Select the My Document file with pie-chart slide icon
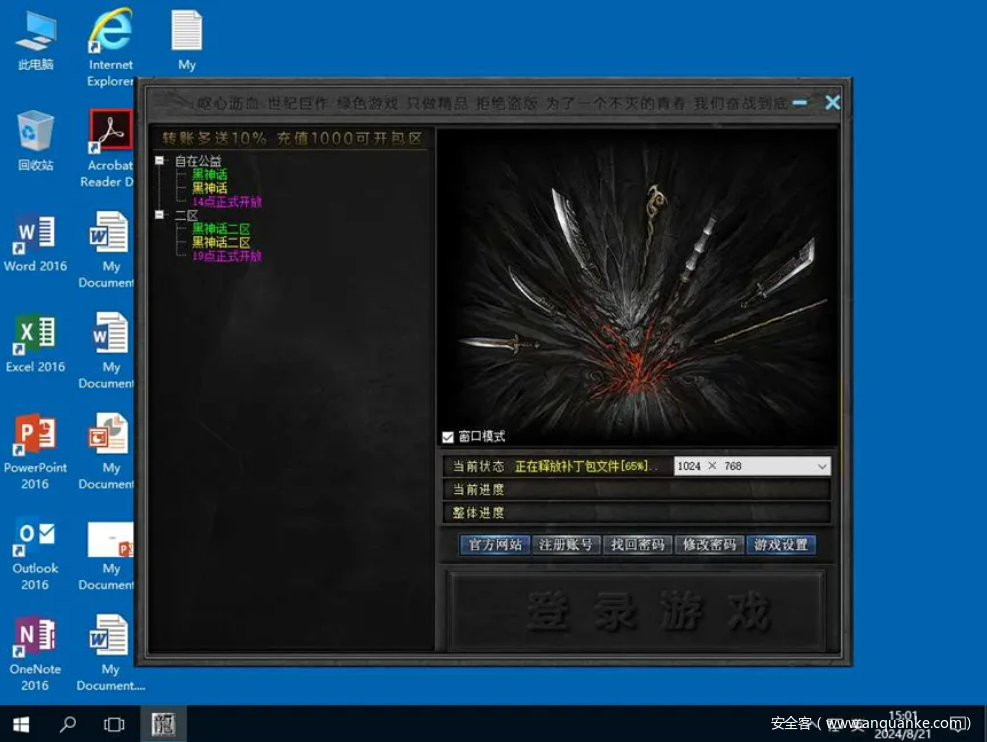Viewport: 987px width, 742px height. point(108,451)
